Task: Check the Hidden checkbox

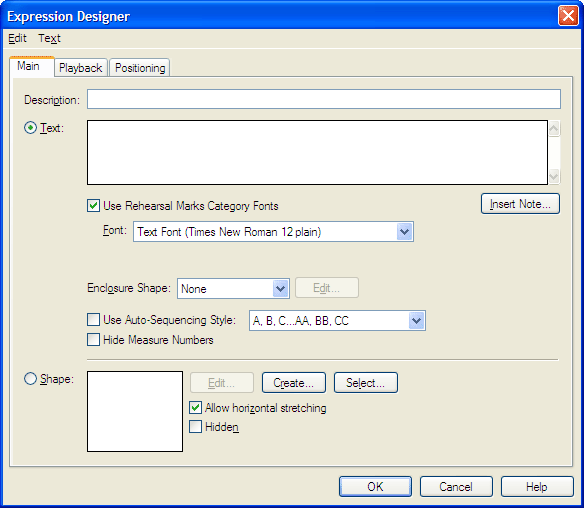Action: point(195,427)
